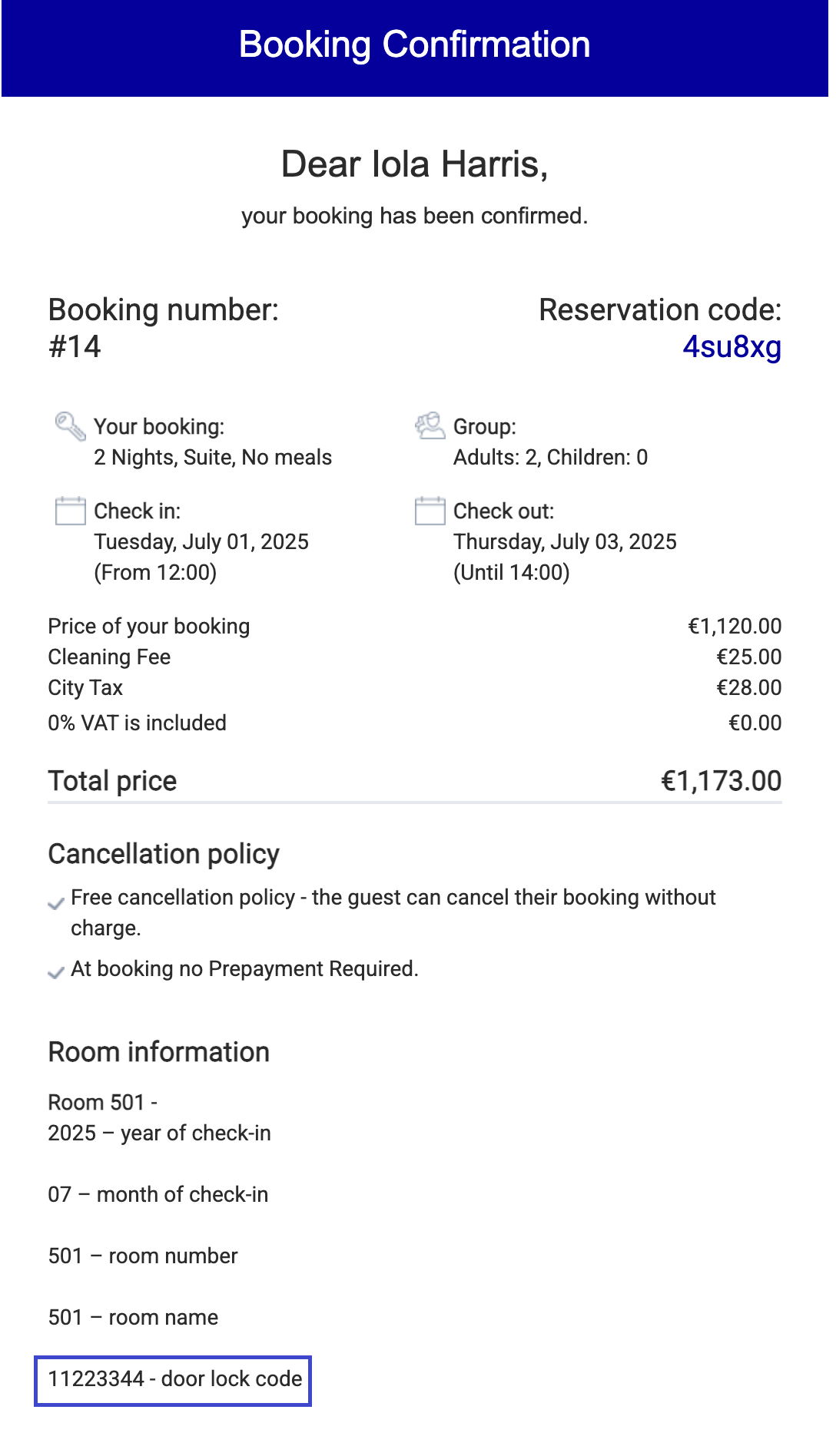Click the check-in calendar icon
Screen dimensions: 836x1456
click(x=70, y=511)
